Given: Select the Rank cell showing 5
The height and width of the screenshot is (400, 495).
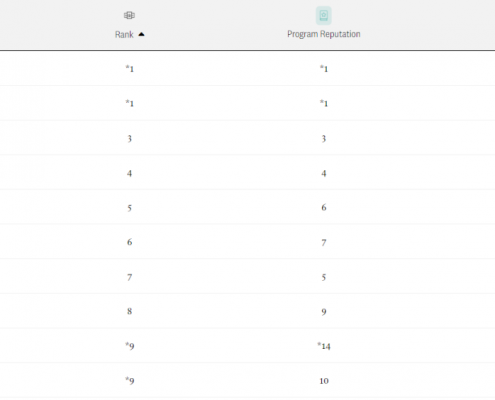Looking at the screenshot, I should point(129,208).
